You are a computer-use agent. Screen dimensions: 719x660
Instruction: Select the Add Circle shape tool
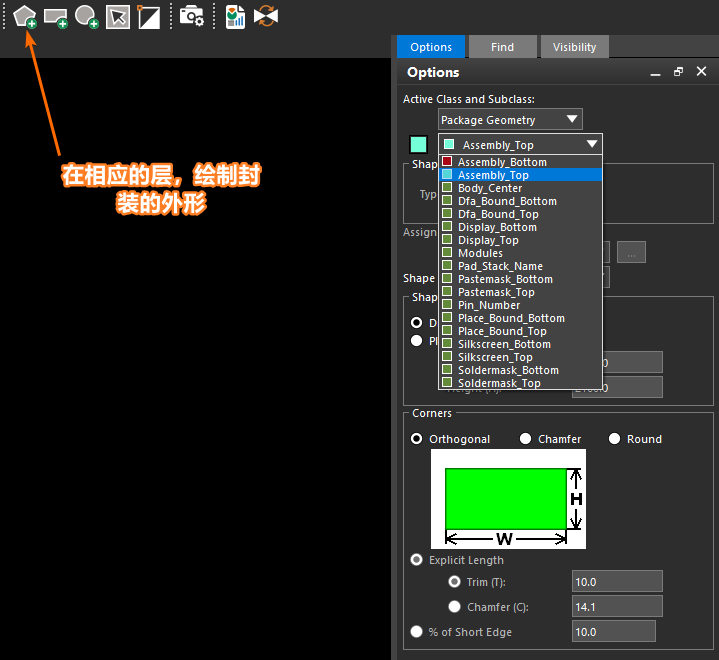pos(87,16)
